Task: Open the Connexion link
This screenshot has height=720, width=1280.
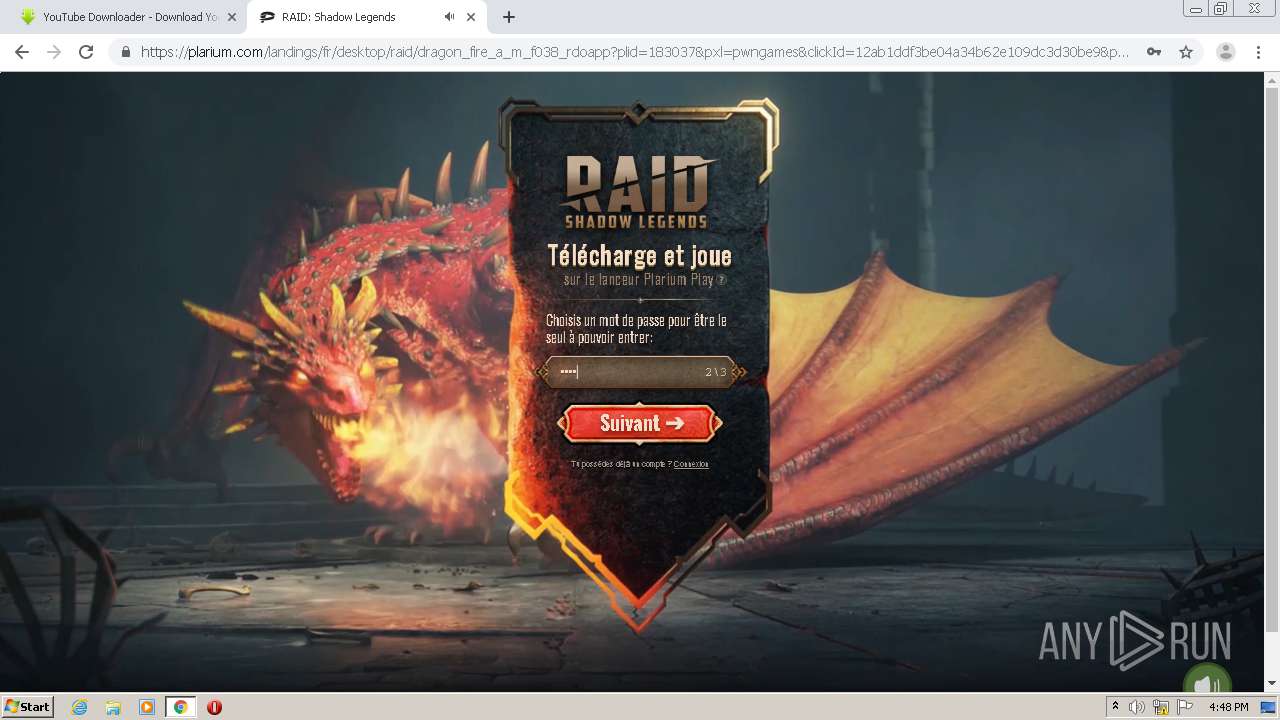Action: tap(691, 464)
